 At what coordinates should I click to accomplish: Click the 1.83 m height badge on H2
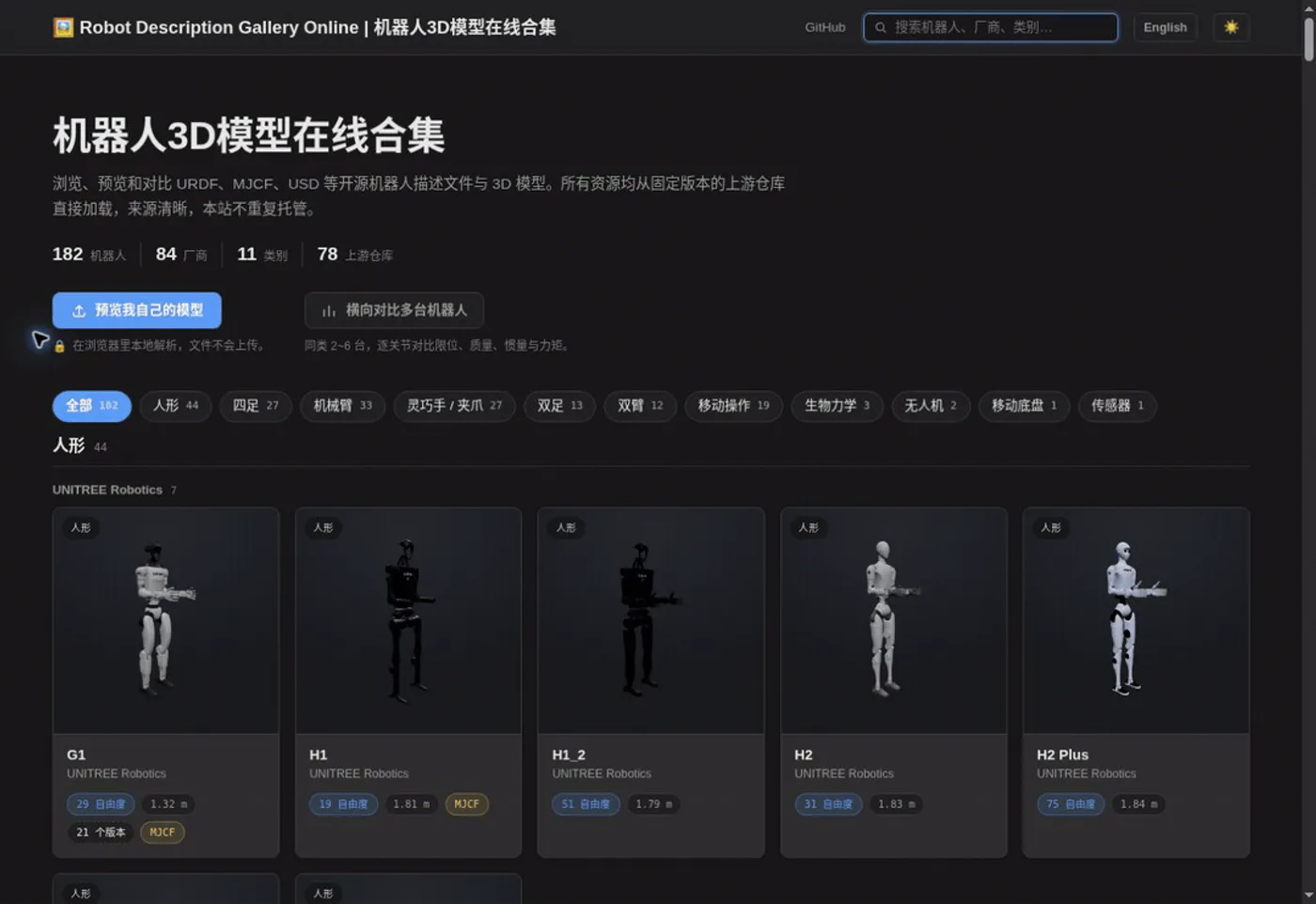point(896,804)
